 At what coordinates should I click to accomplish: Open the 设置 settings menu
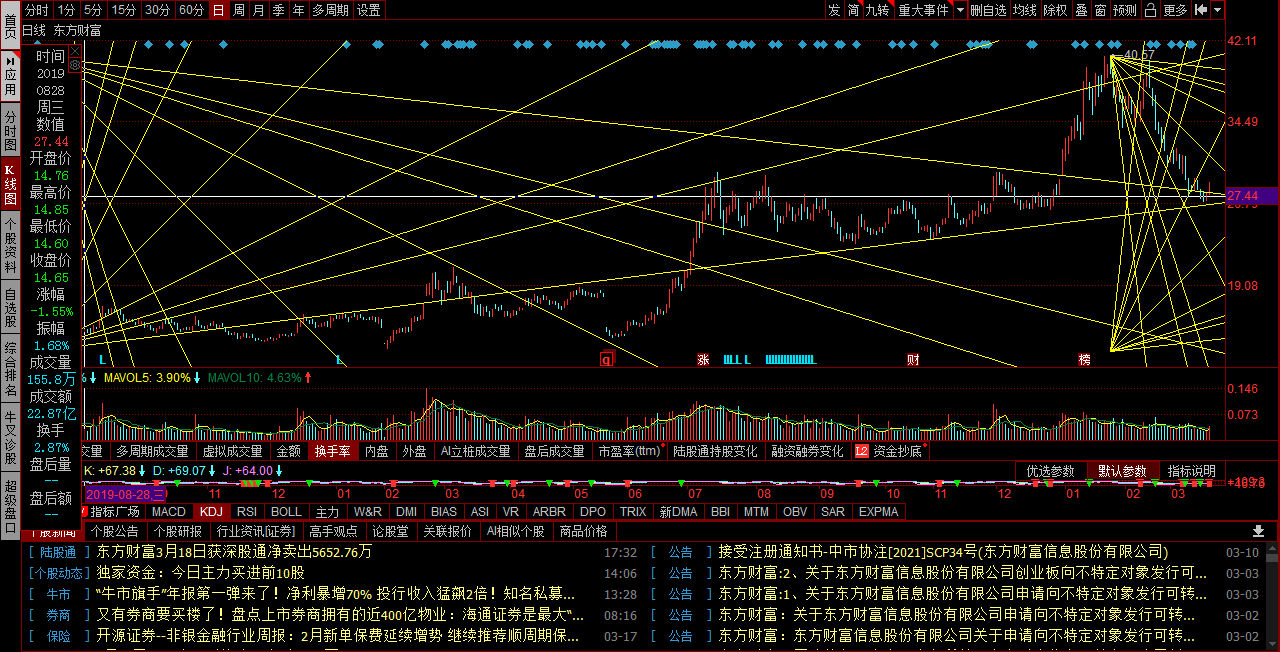coord(368,10)
